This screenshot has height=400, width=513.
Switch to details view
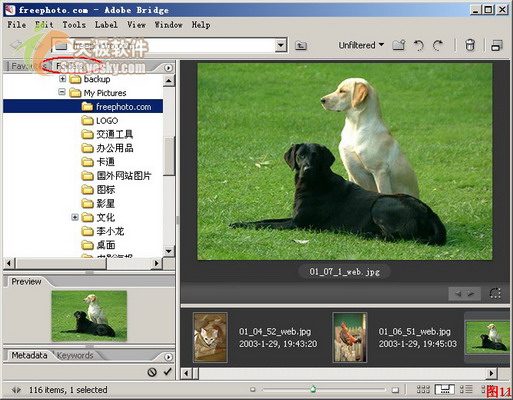[x=466, y=389]
